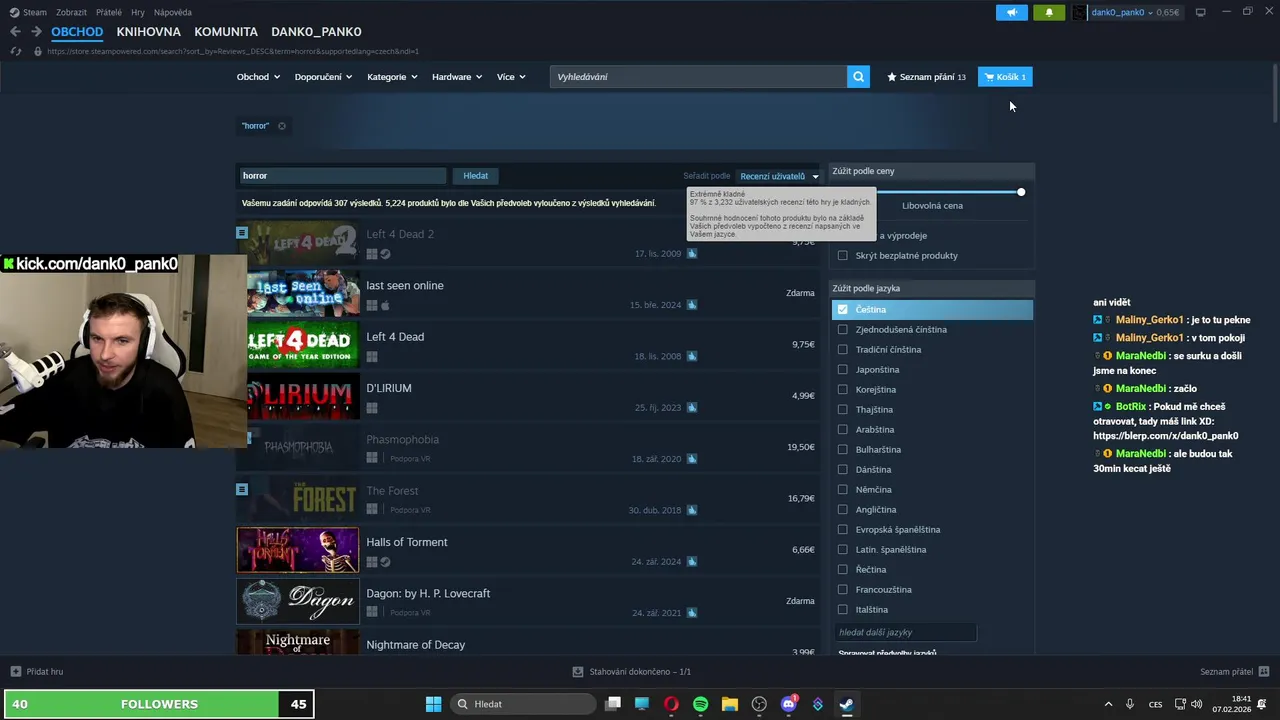Screen dimensions: 1280x720
Task: Click the thumbs-up review icon for D'LIRIUM
Action: pos(692,408)
